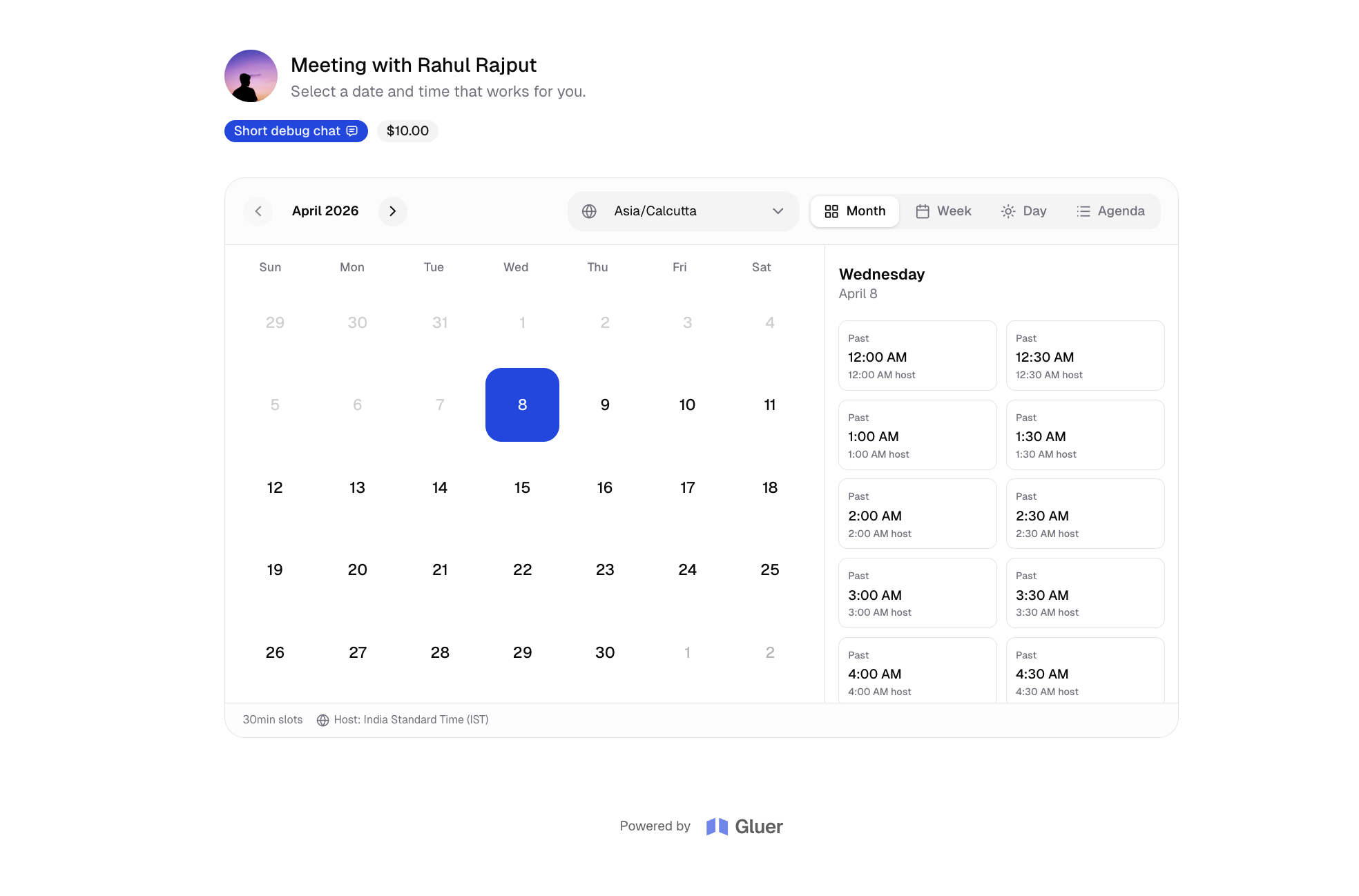Click Rahul Rajput's profile avatar
Viewport: 1359px width, 896px height.
pos(251,76)
